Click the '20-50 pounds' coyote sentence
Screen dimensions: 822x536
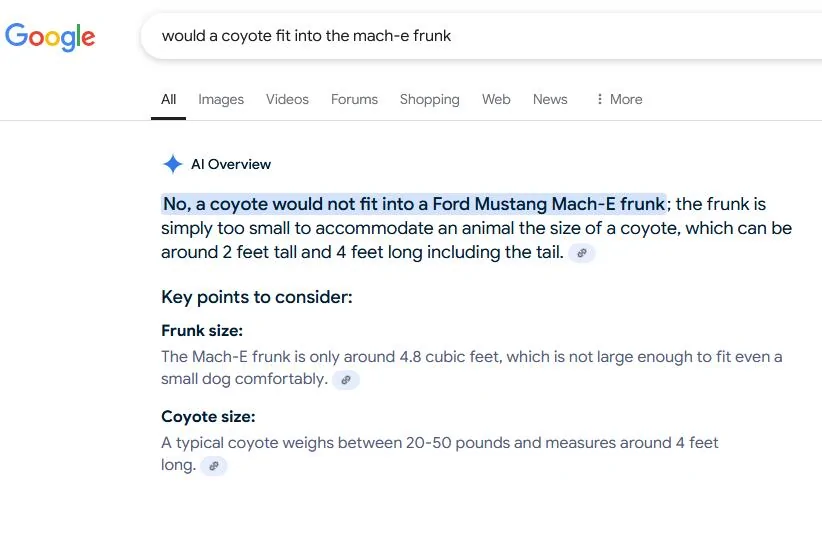coord(439,454)
